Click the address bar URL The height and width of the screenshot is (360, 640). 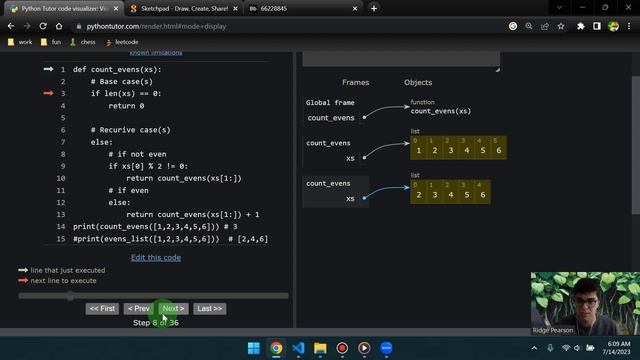tap(156, 27)
